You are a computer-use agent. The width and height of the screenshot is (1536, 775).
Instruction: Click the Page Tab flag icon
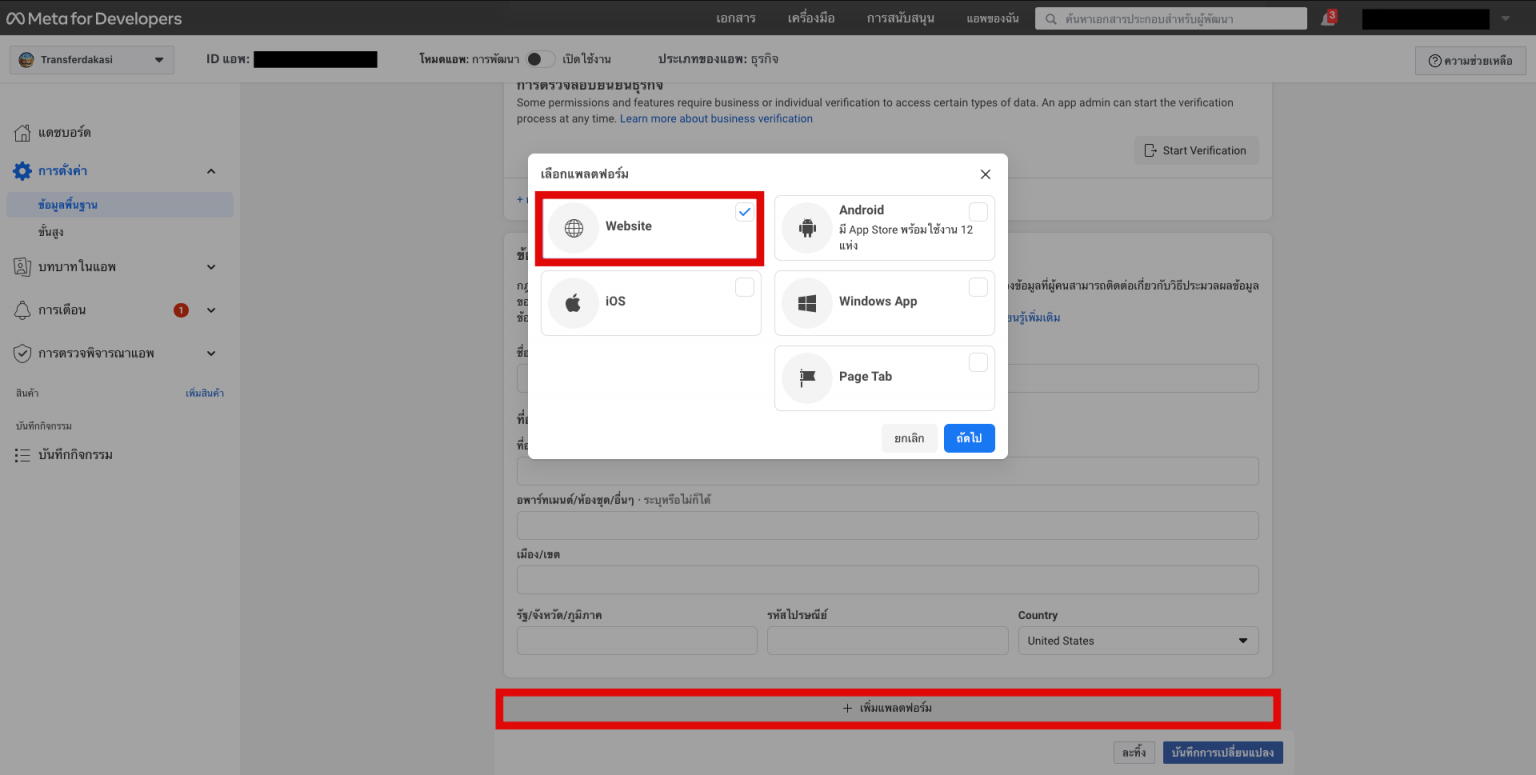pyautogui.click(x=807, y=377)
